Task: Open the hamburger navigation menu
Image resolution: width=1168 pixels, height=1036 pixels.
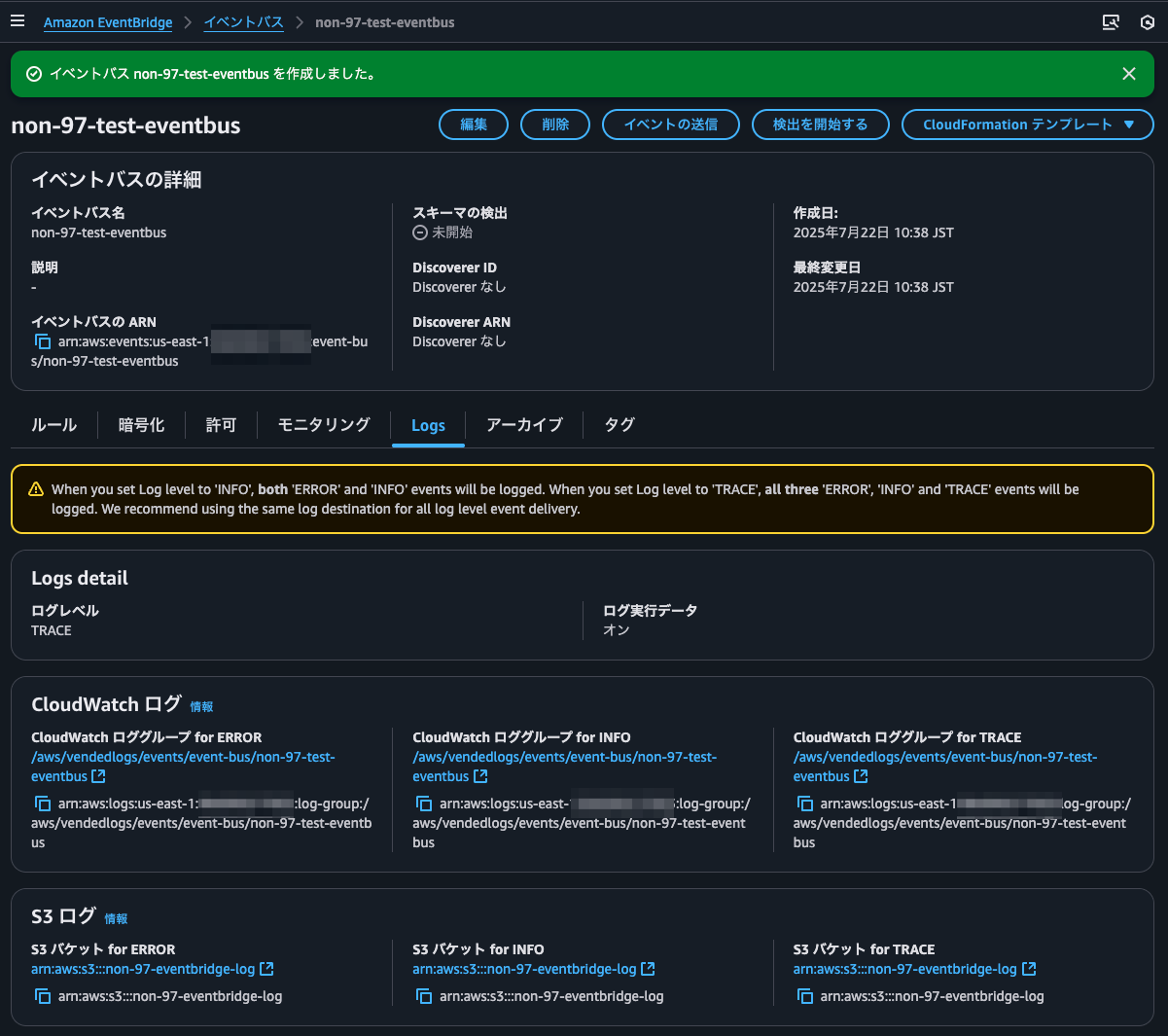Action: coord(18,21)
